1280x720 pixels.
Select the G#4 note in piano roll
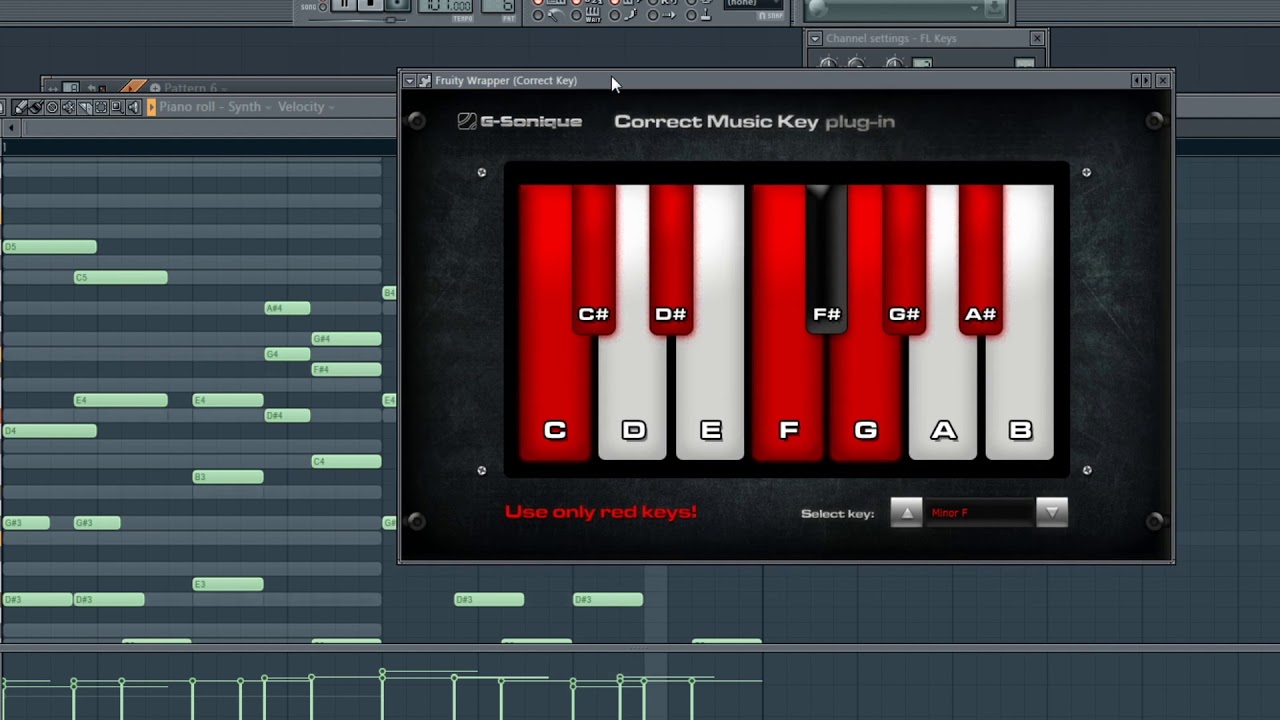[x=346, y=339]
